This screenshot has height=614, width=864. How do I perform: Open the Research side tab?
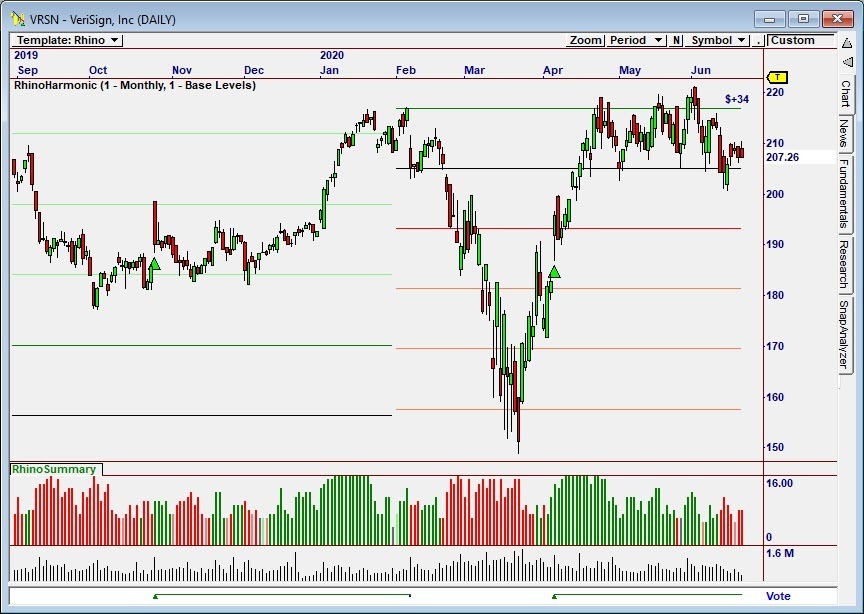point(844,264)
